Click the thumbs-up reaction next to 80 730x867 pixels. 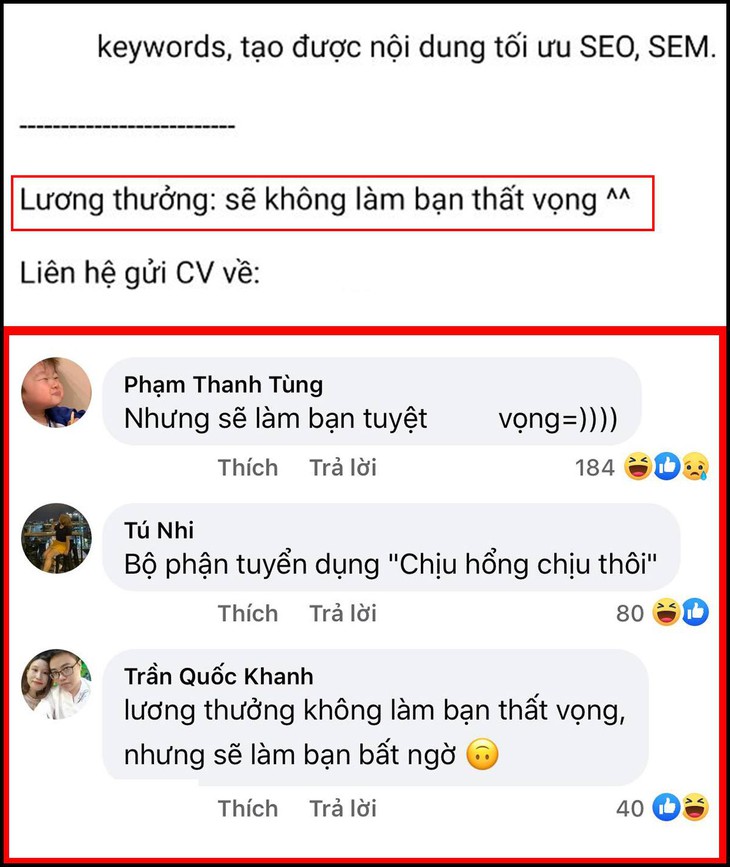pos(695,612)
